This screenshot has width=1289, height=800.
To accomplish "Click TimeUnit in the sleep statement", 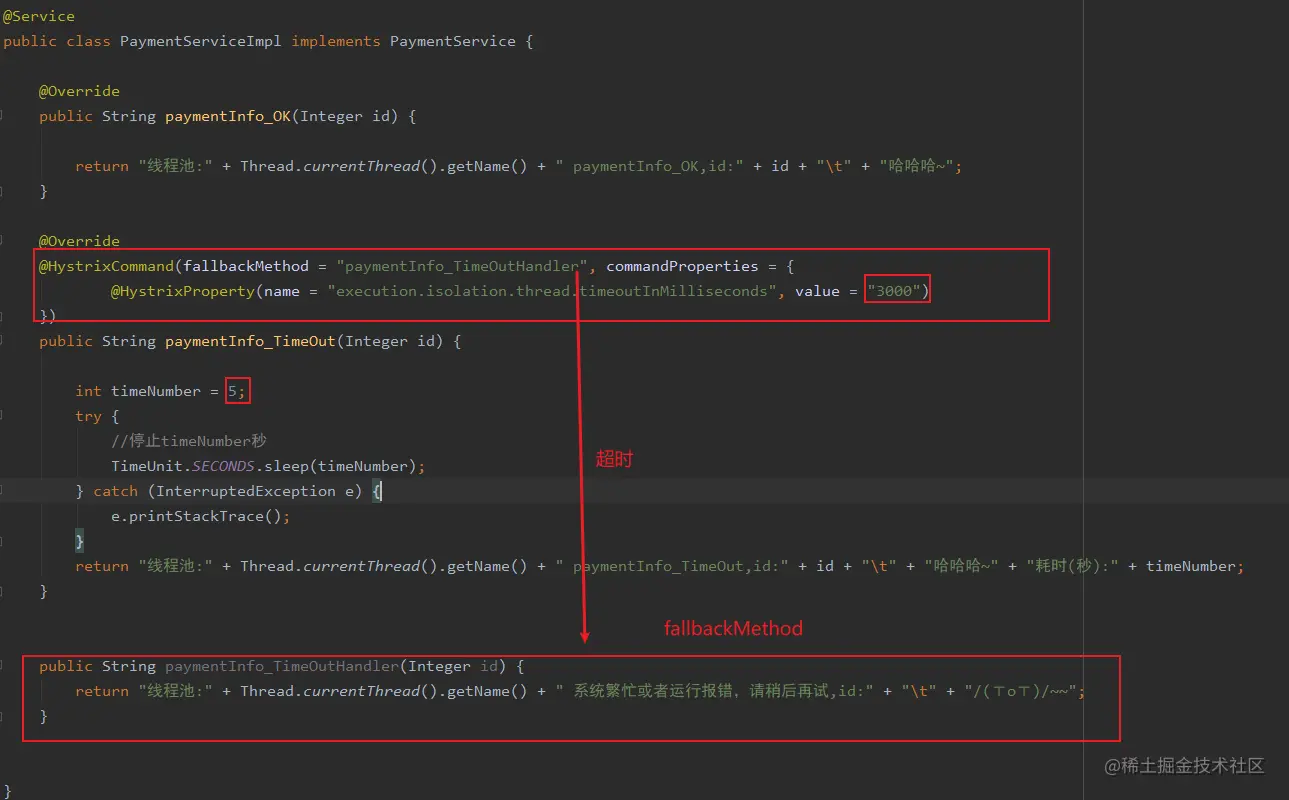I will pos(147,466).
